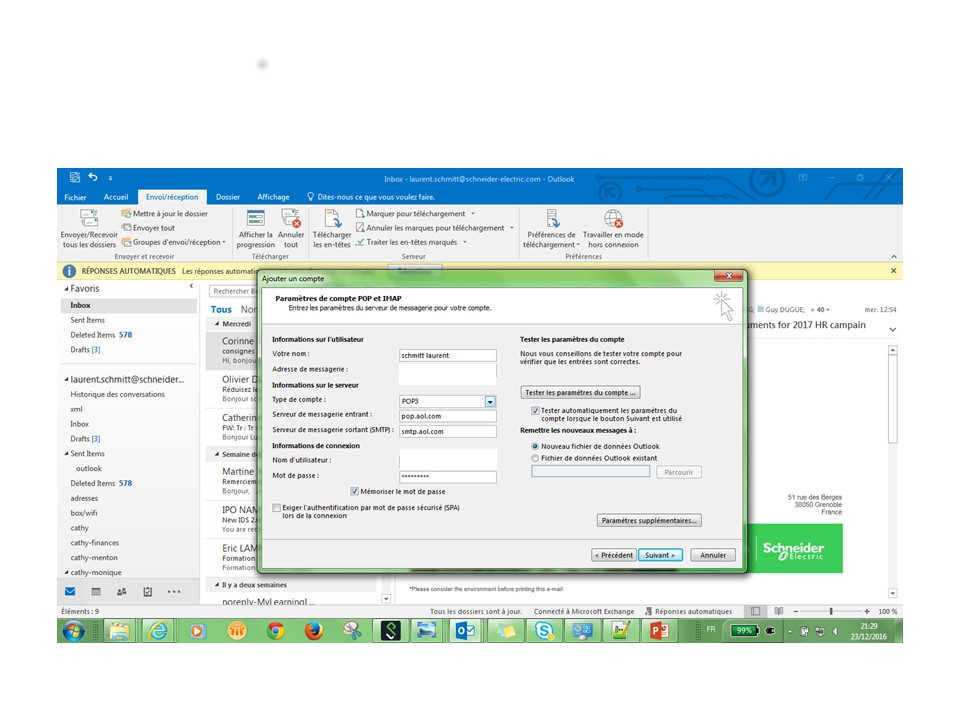Open Tasks view in navigation bar

point(148,591)
